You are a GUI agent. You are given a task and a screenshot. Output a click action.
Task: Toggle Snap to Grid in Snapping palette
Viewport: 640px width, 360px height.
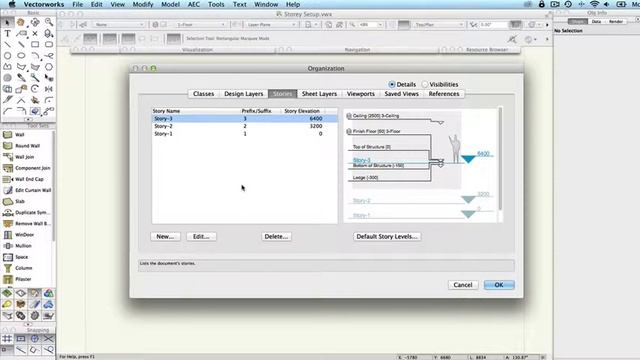(7, 338)
